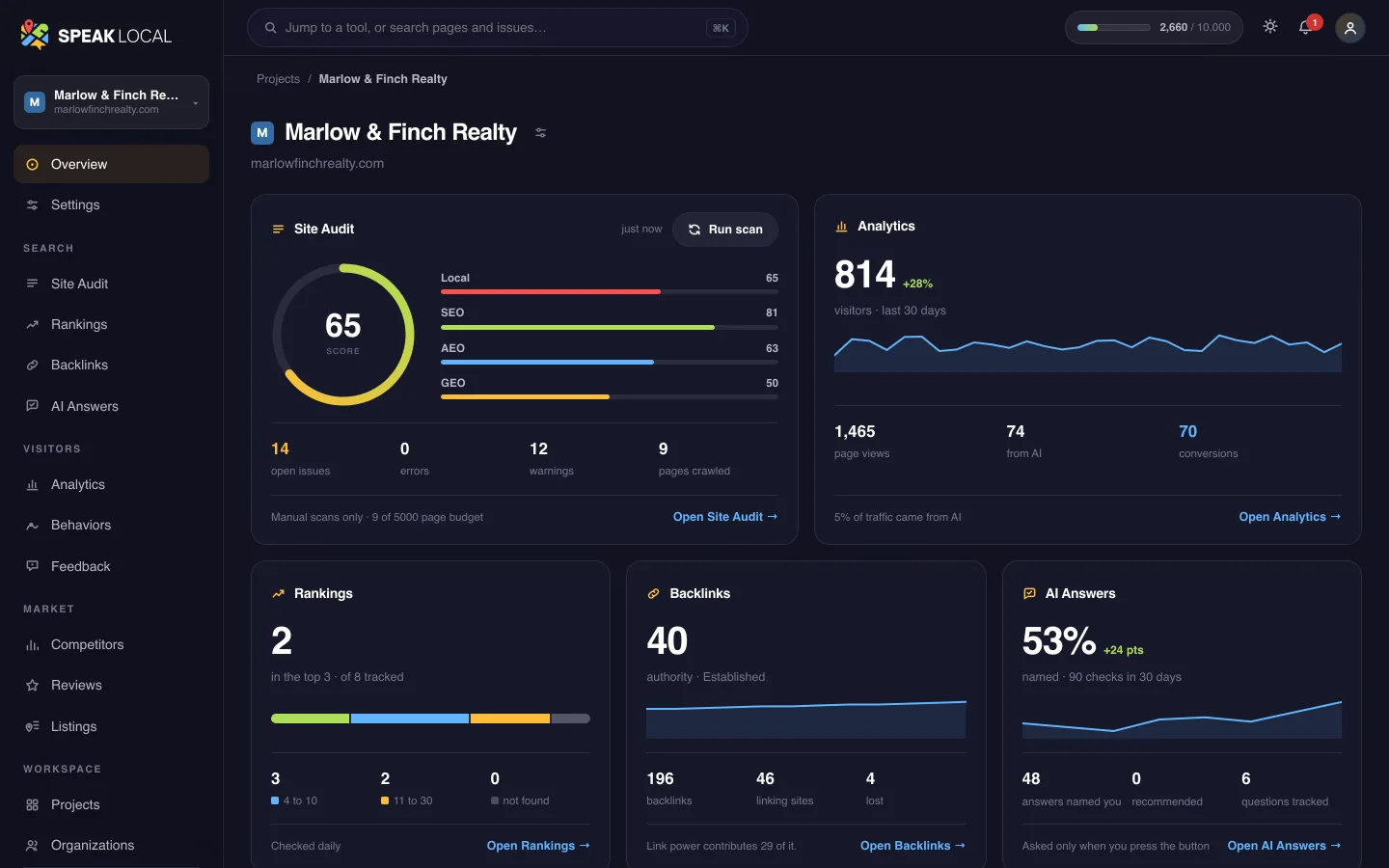Open Competitors in the sidebar
1389x868 pixels.
tap(111, 644)
